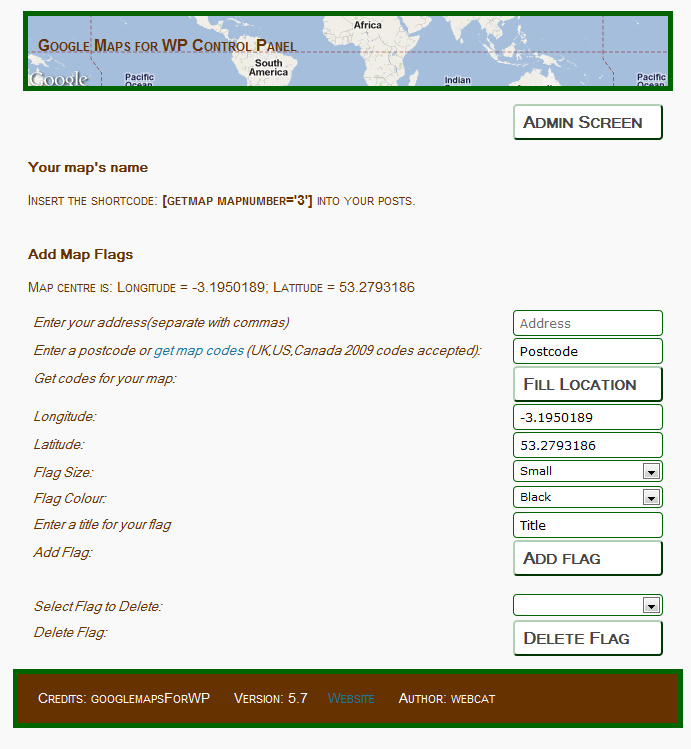The image size is (691, 749).
Task: Open the Flag Colour dropdown set to Black
Action: pyautogui.click(x=588, y=497)
